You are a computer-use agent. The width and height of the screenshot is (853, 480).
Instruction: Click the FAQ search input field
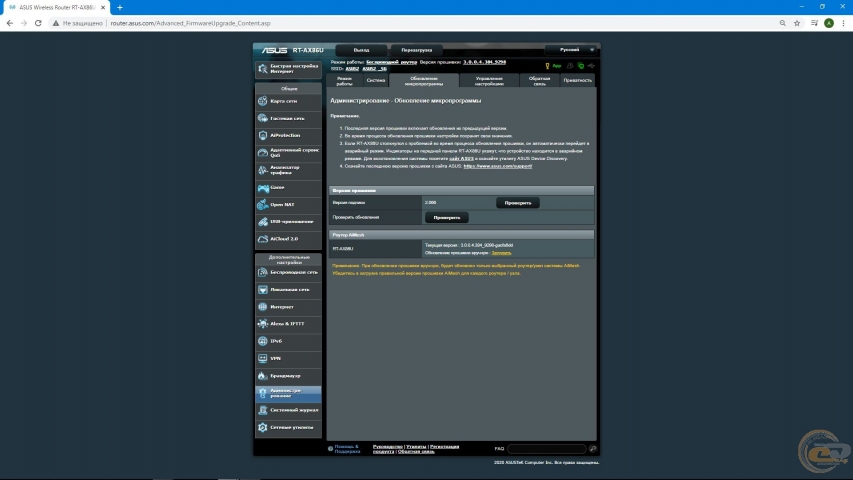[546, 449]
